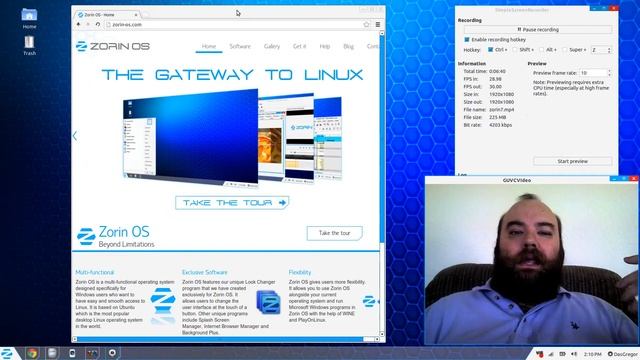Click the Start preview button
This screenshot has width=640, height=360.
coord(572,161)
